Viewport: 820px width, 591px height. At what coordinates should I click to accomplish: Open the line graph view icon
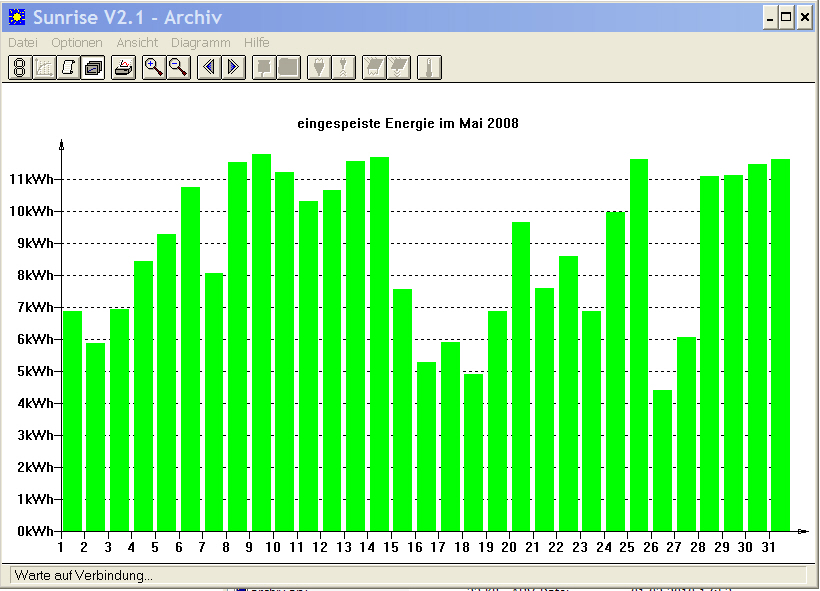click(44, 67)
